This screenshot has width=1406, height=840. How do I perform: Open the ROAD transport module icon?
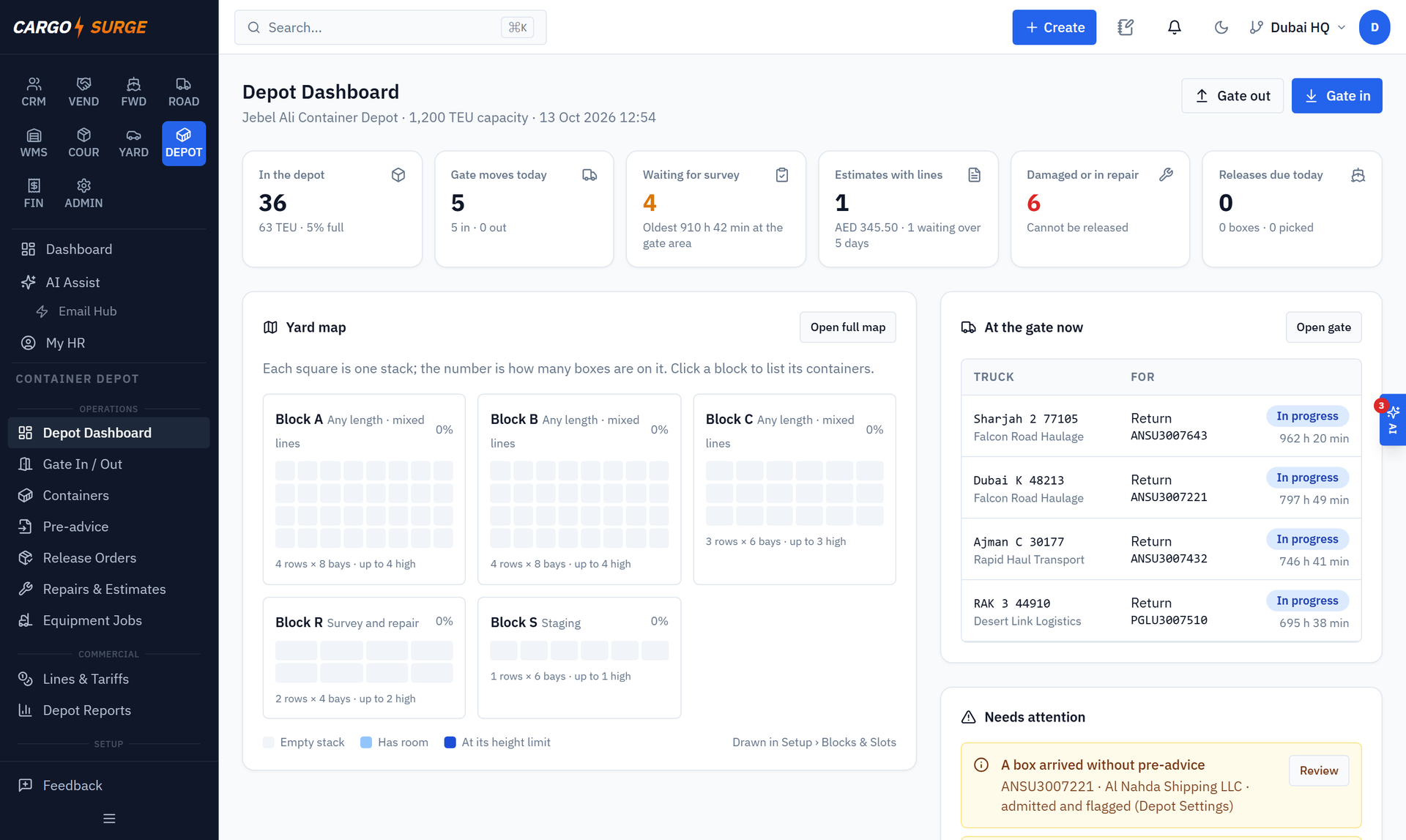click(x=184, y=92)
